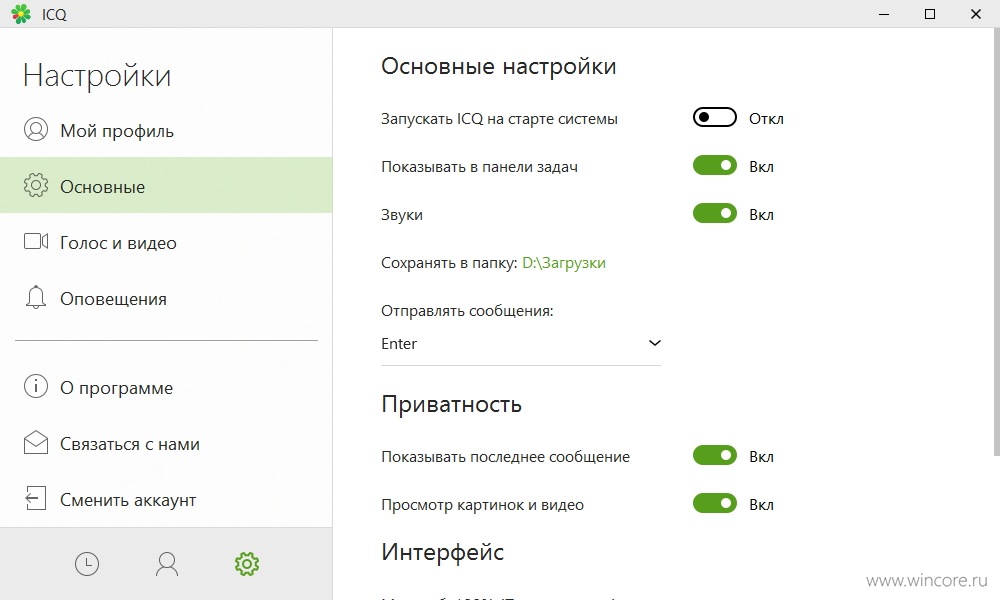1000x600 pixels.
Task: Click the profile avatar icon beside Мой профиль
Action: click(36, 129)
